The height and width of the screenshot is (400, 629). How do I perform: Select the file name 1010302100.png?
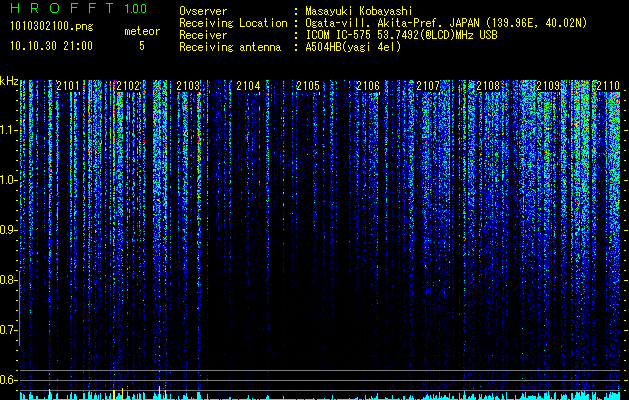[x=52, y=26]
